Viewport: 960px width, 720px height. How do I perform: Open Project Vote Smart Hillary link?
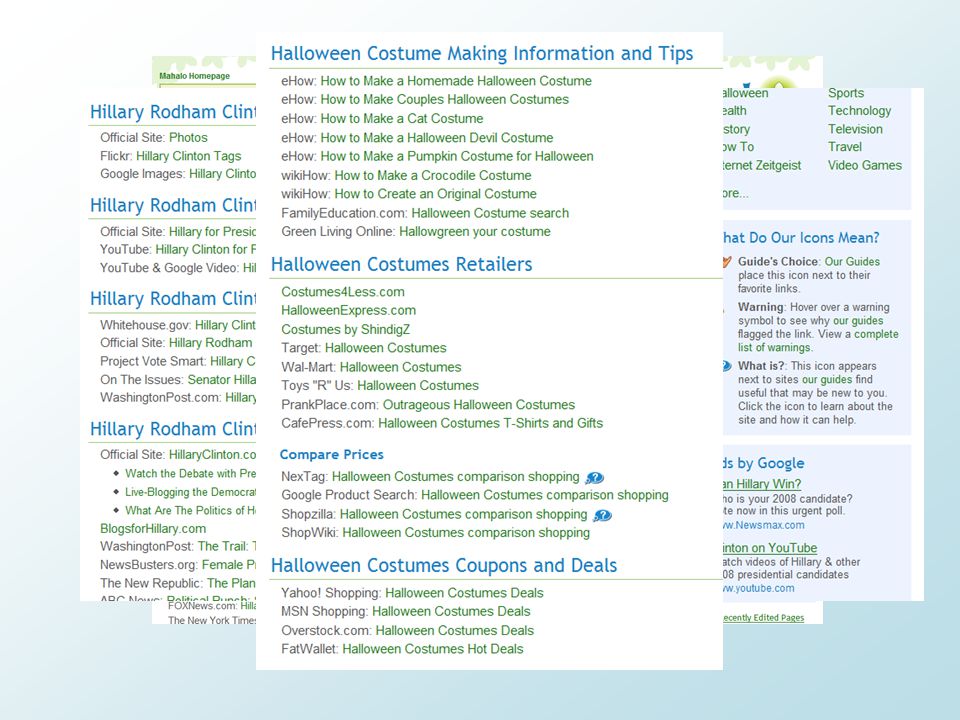[x=233, y=361]
